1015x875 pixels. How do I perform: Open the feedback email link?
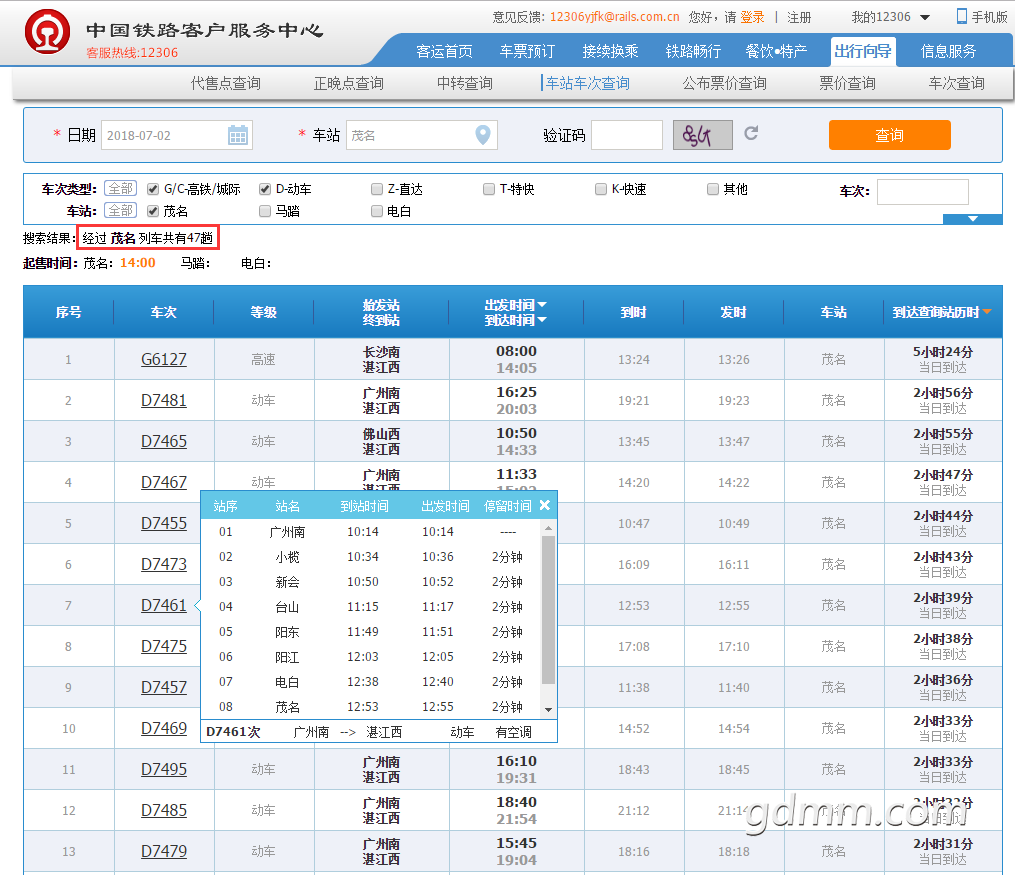tap(614, 17)
